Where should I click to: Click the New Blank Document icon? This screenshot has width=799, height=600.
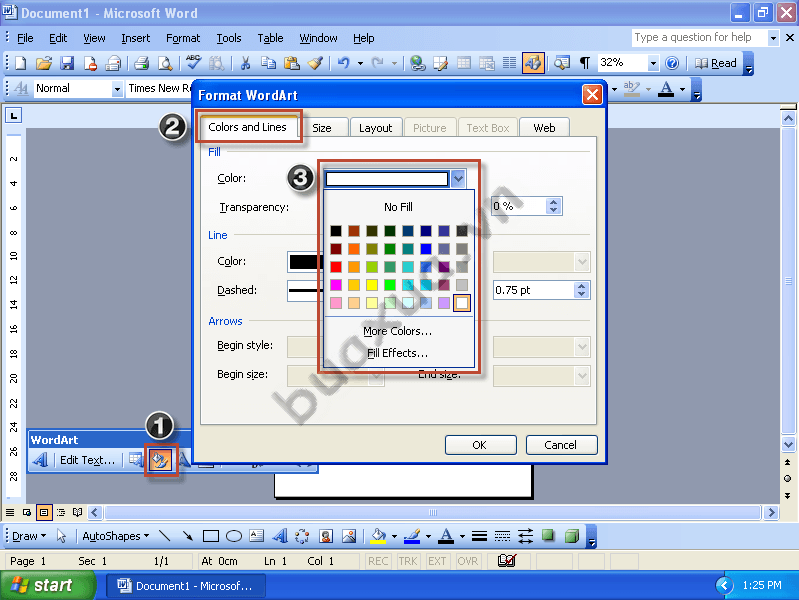[x=20, y=63]
